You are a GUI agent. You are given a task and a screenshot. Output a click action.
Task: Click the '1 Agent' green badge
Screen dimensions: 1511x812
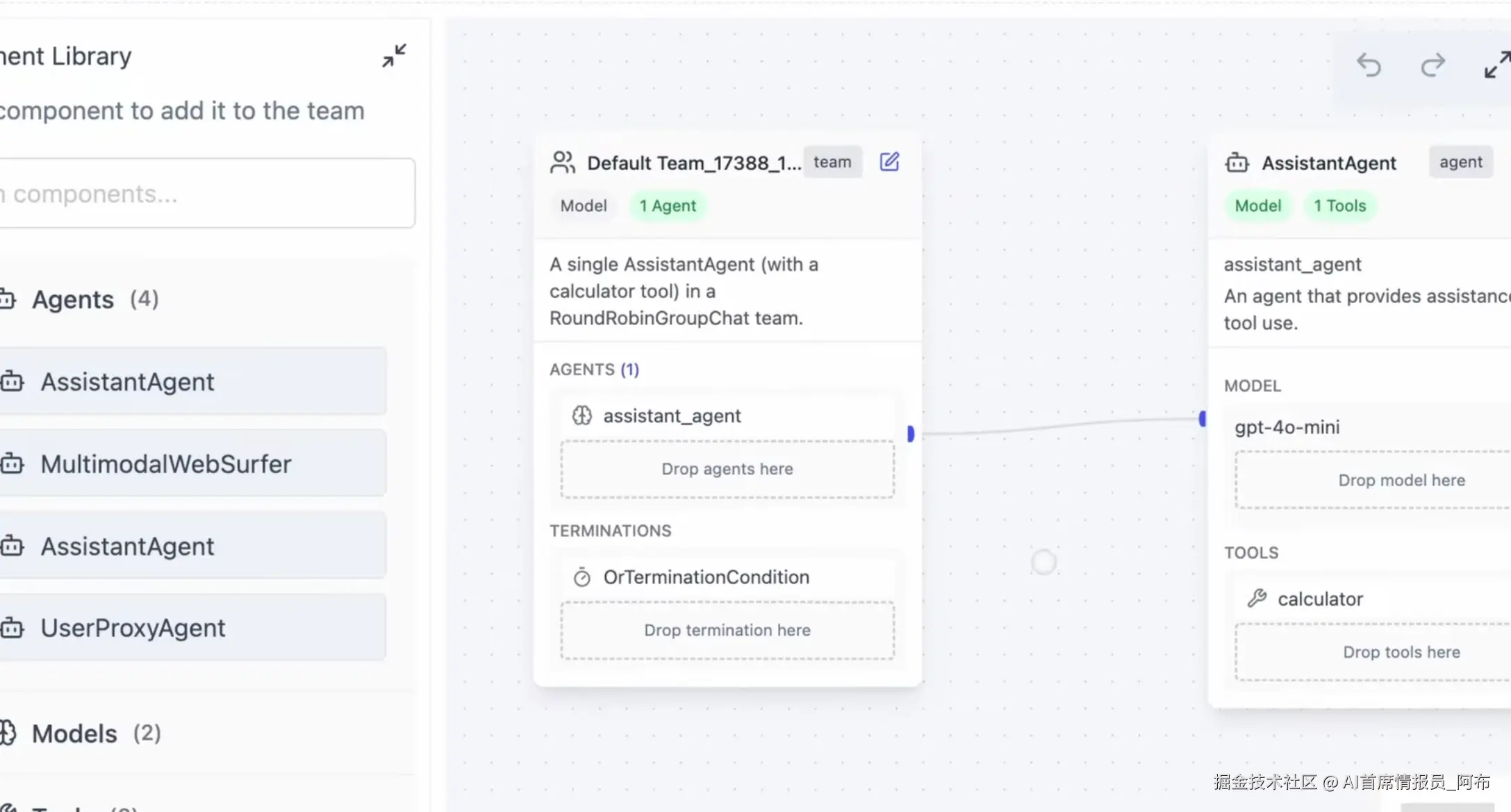click(x=667, y=206)
